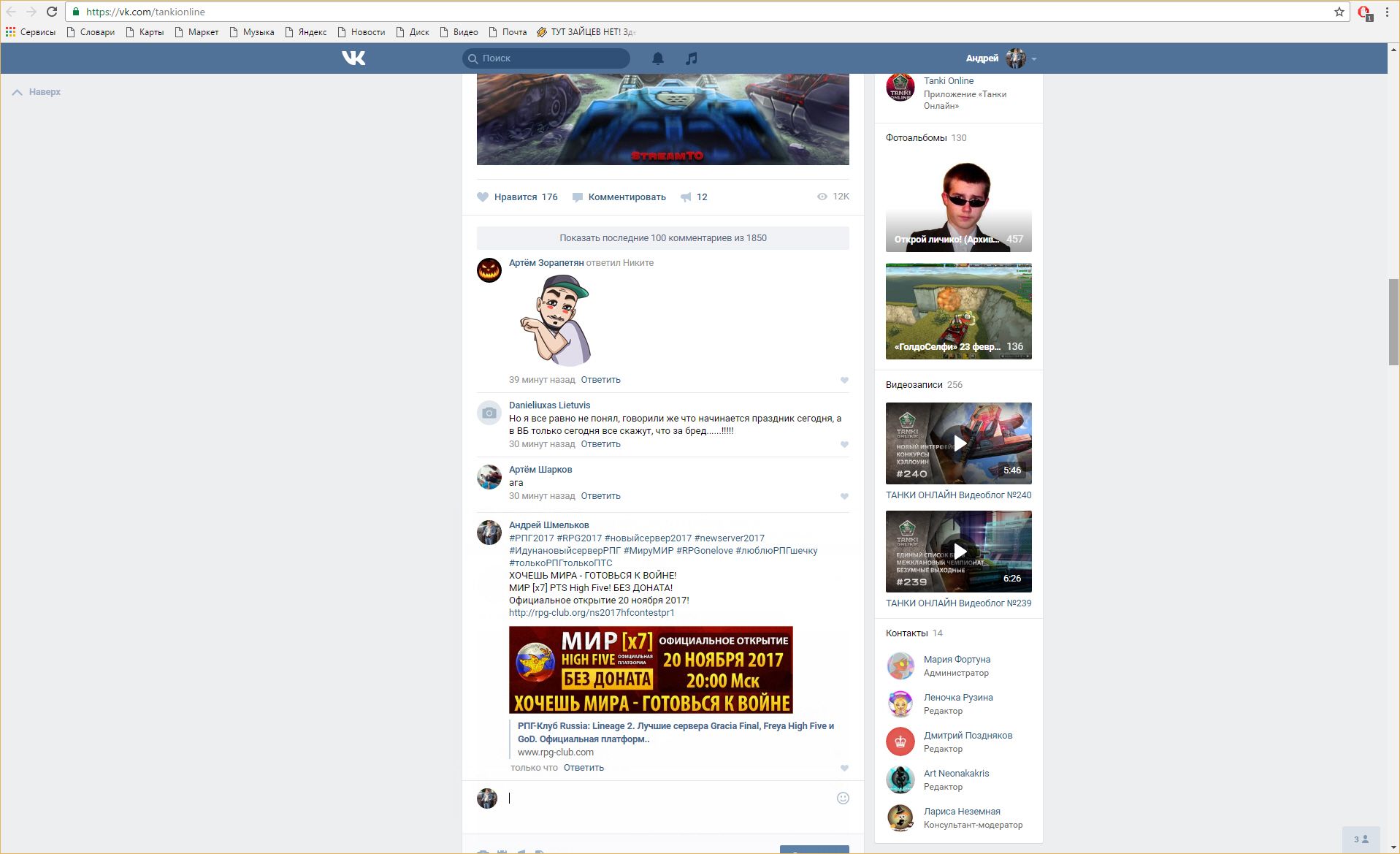Image resolution: width=1400 pixels, height=854 pixels.
Task: Click the share megaphone icon
Action: 686,197
